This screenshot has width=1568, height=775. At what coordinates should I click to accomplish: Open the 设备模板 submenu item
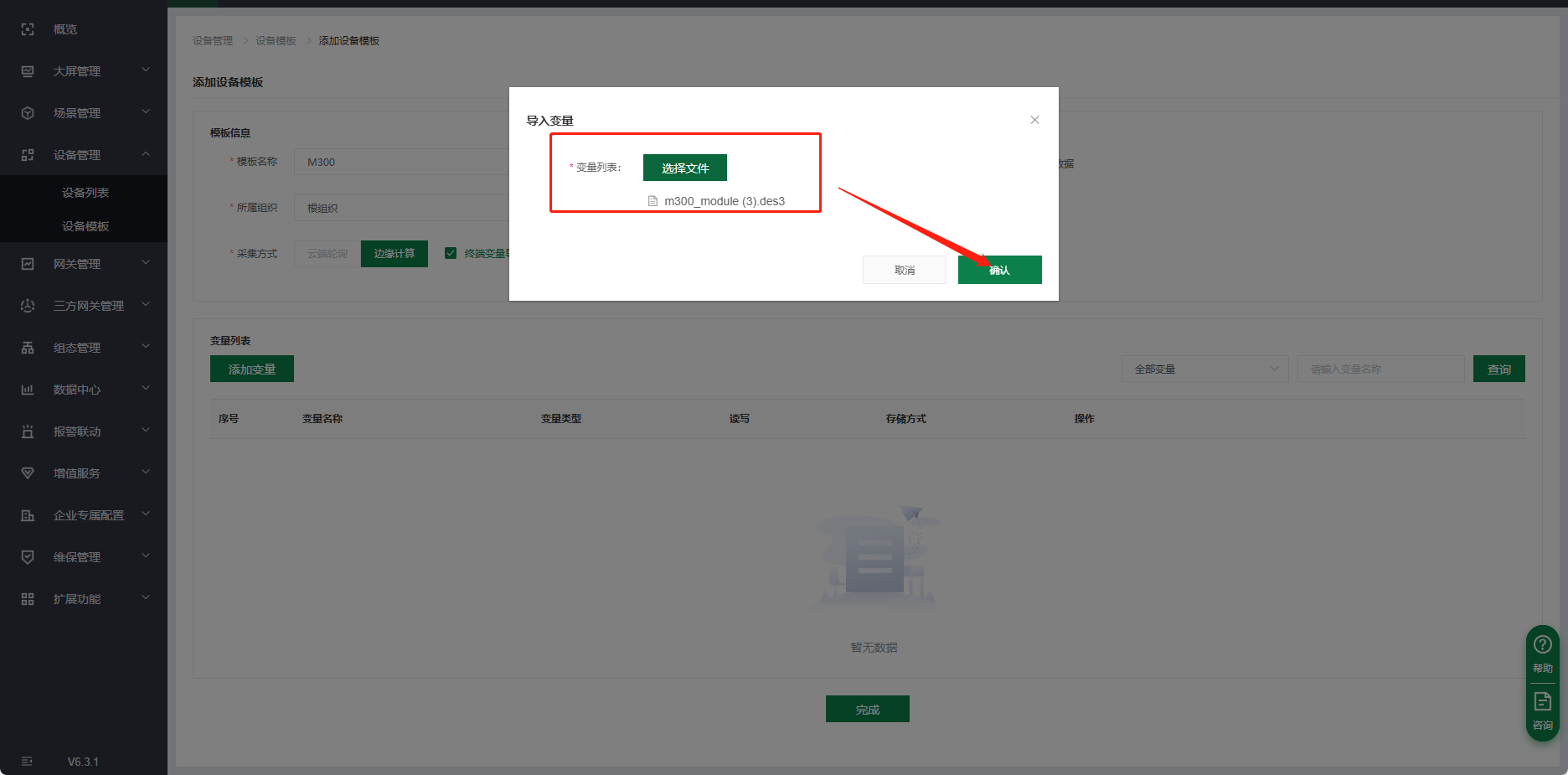(84, 226)
